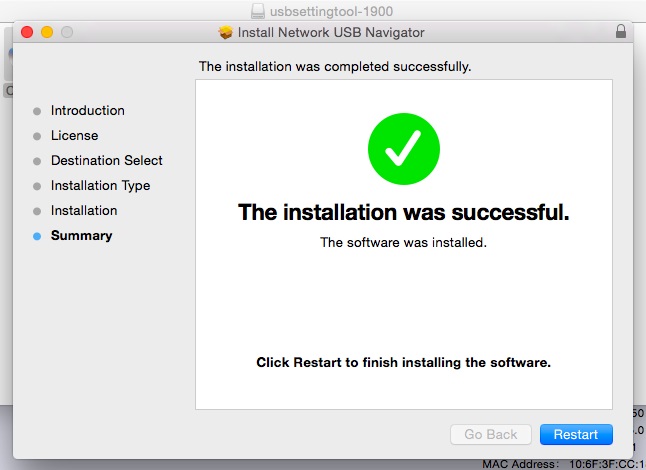This screenshot has height=470, width=646.
Task: Select the Introduction step in sidebar
Action: point(87,110)
